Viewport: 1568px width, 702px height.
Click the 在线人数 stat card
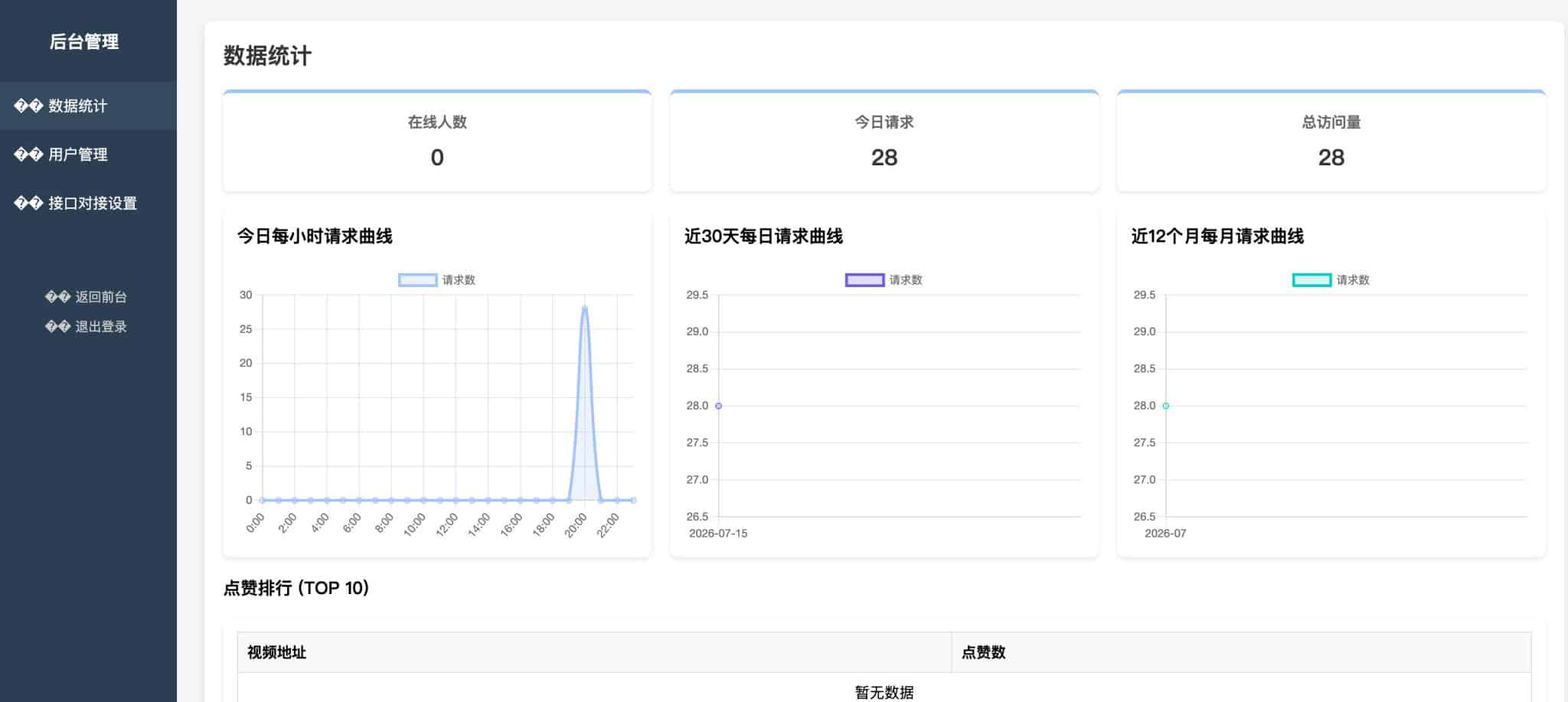437,141
